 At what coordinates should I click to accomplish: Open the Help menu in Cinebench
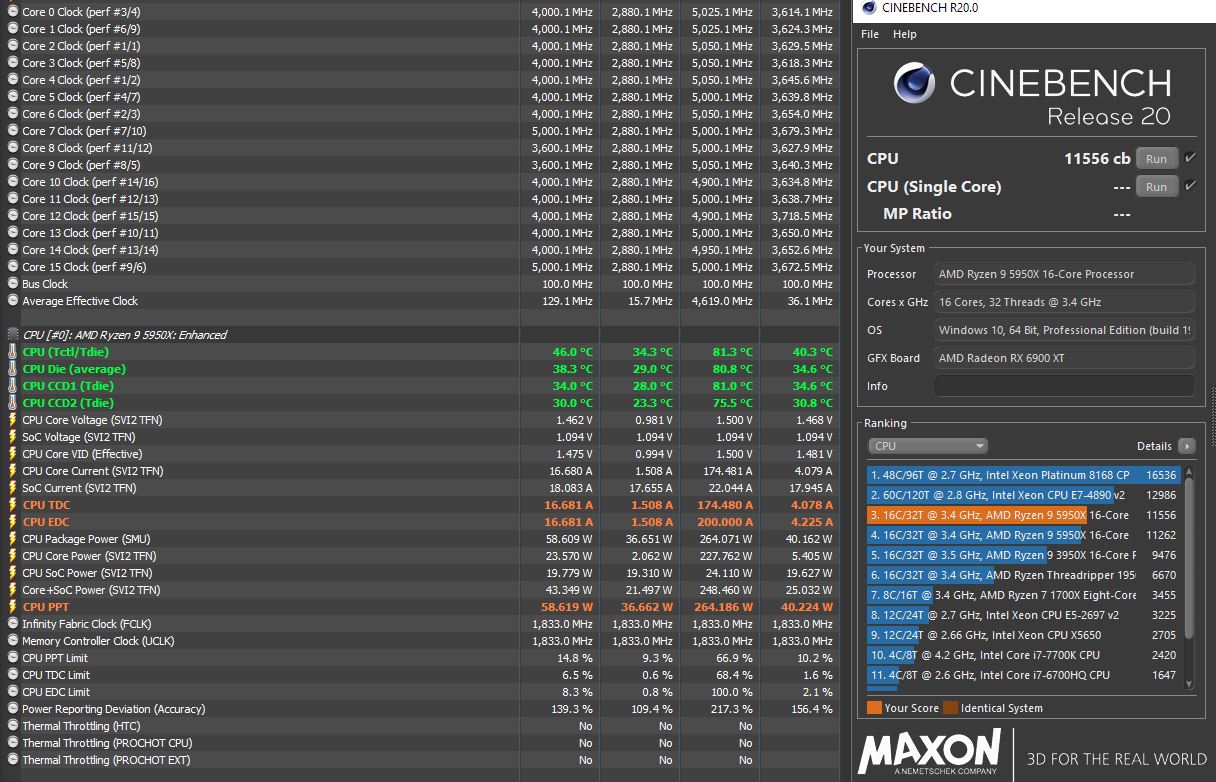(904, 34)
